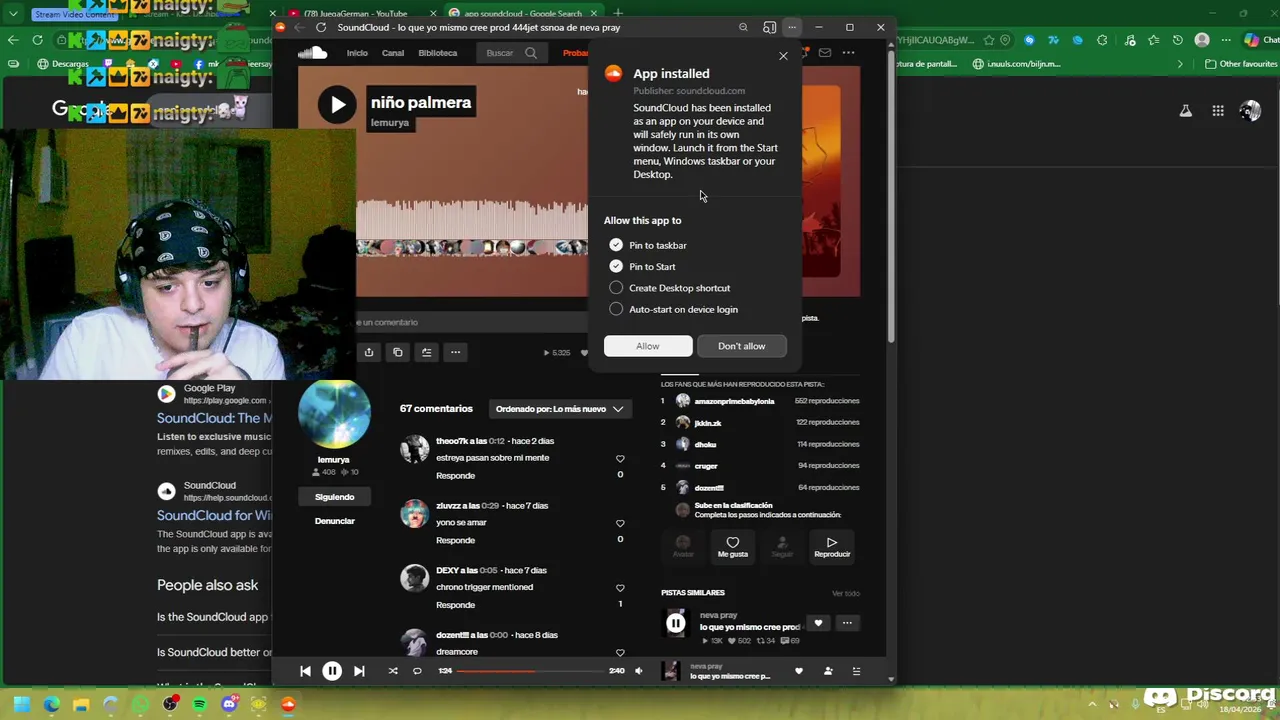Skip to the next track
Screen dimensions: 1280x720
click(359, 671)
